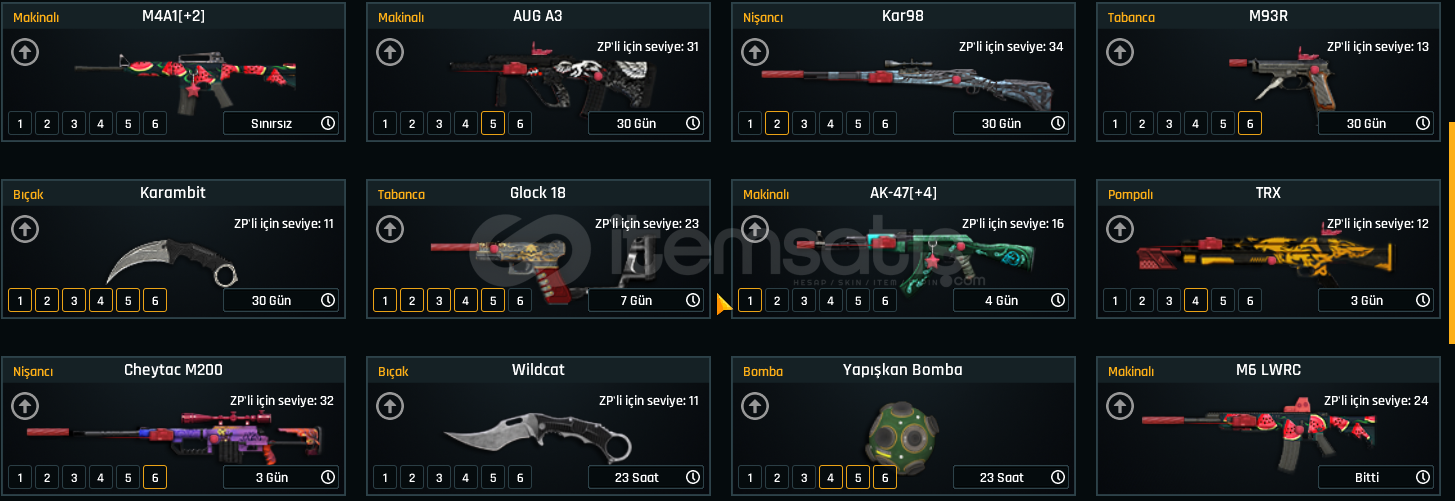Click clock icon next to Sınırsız on M4A1
Viewport: 1455px width, 501px height.
[328, 123]
